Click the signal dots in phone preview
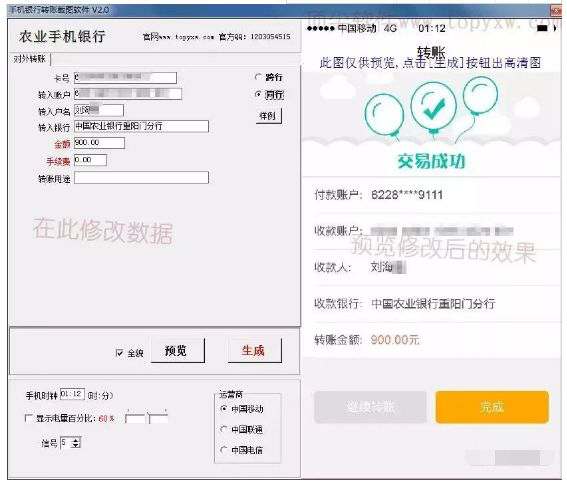This screenshot has height=484, width=567. [x=320, y=29]
